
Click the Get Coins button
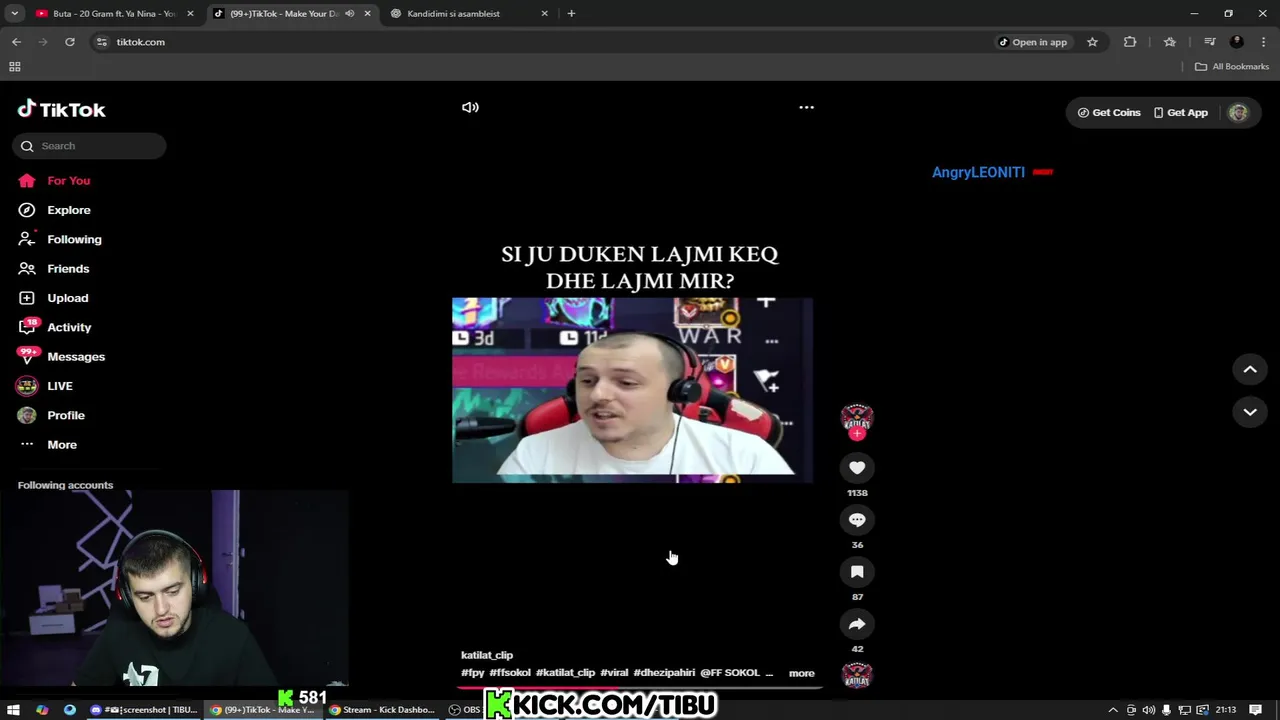point(1109,113)
